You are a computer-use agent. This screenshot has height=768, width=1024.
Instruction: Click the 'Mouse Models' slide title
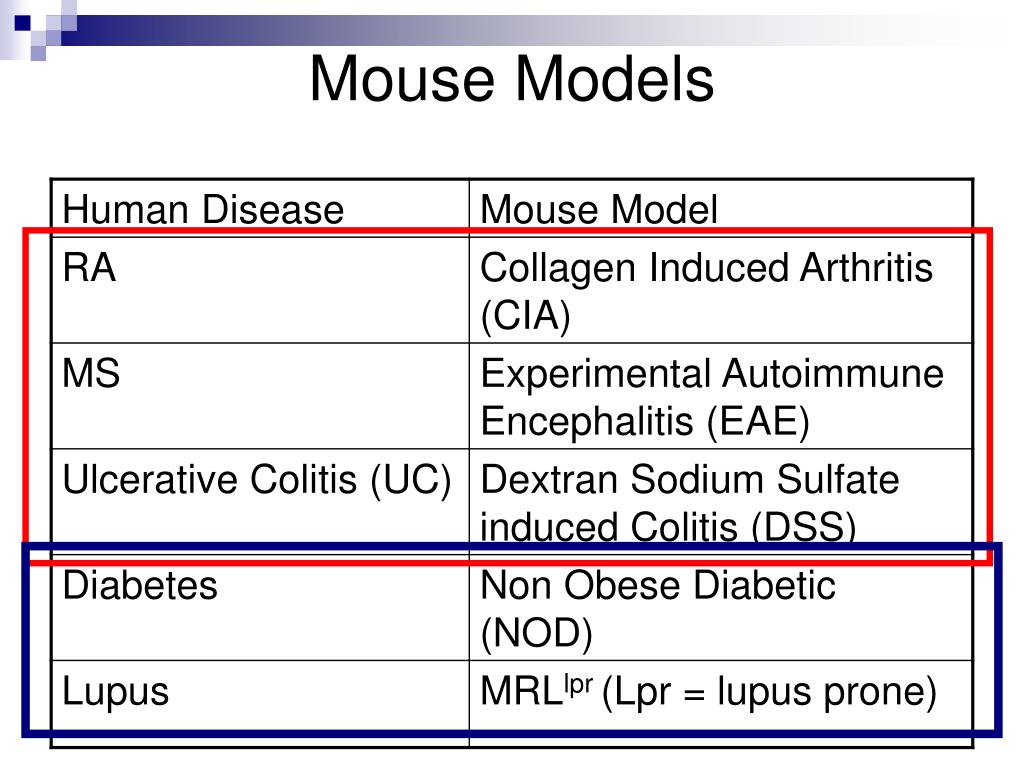coord(511,79)
